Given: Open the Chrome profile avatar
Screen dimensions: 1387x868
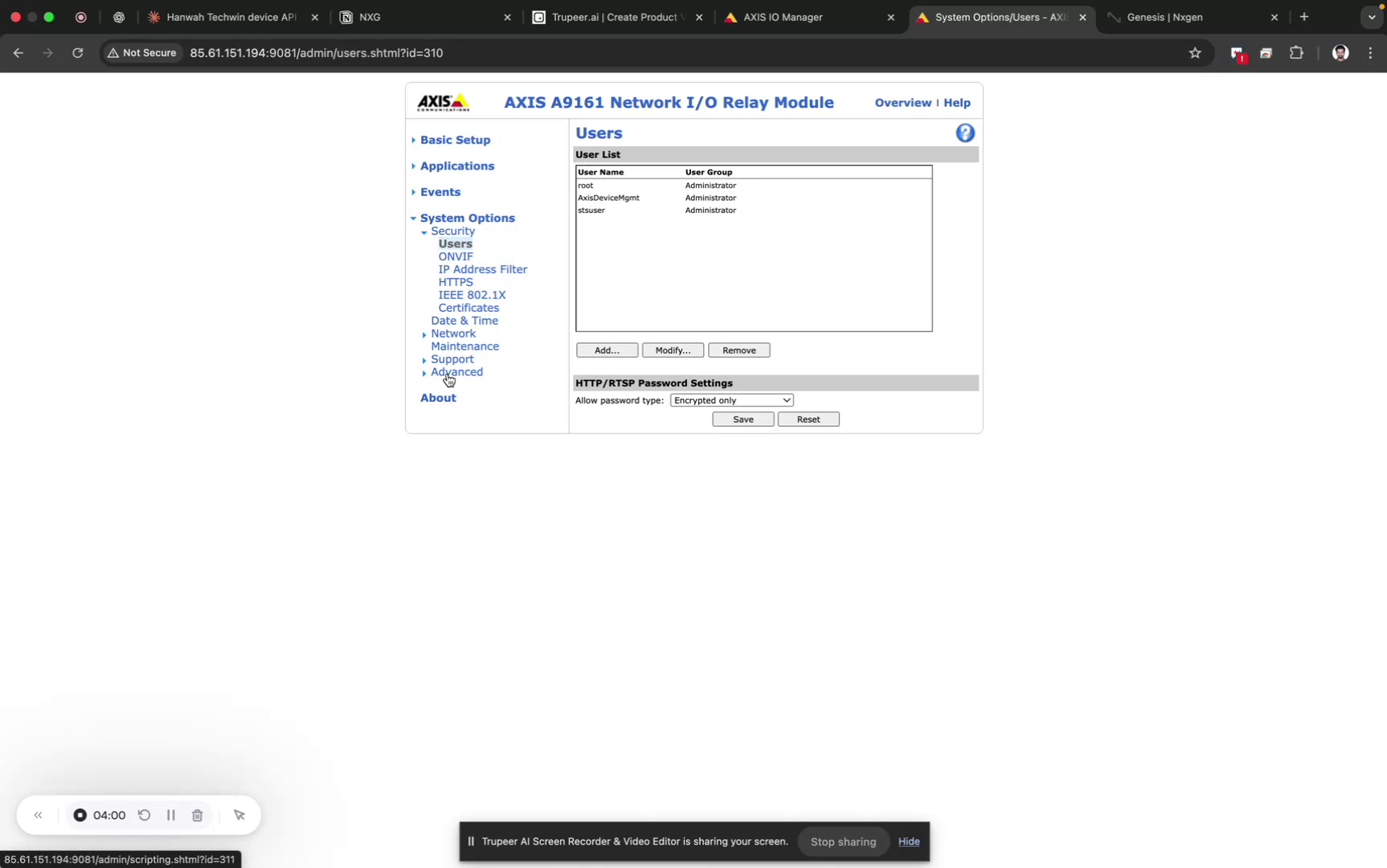Looking at the screenshot, I should coord(1340,53).
